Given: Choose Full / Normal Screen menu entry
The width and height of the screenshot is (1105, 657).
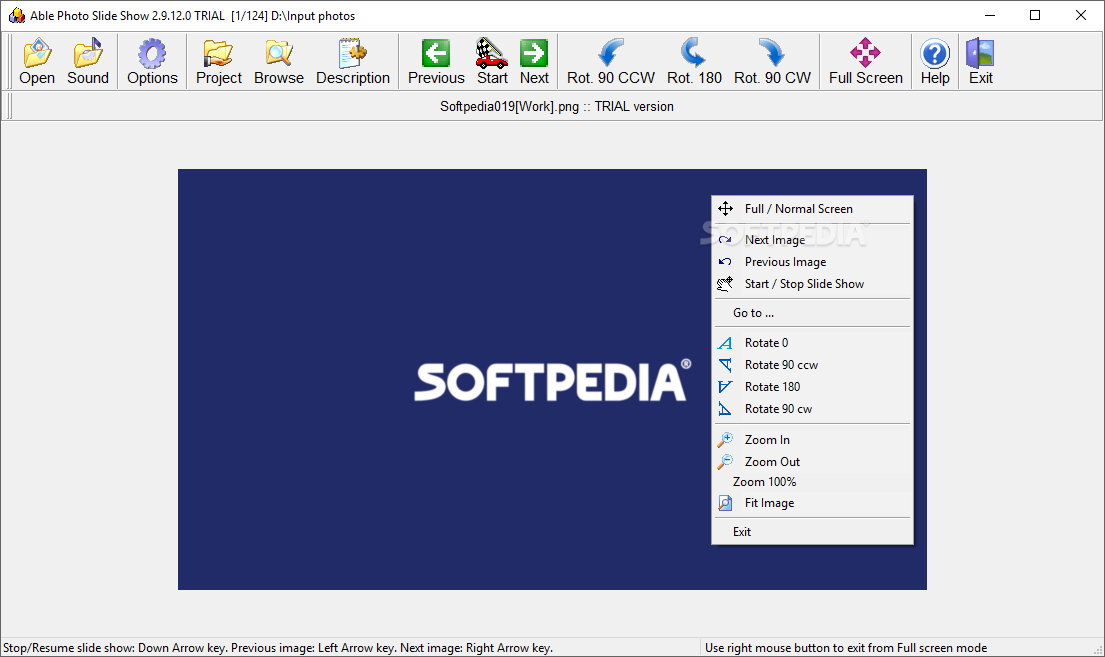Looking at the screenshot, I should 813,209.
